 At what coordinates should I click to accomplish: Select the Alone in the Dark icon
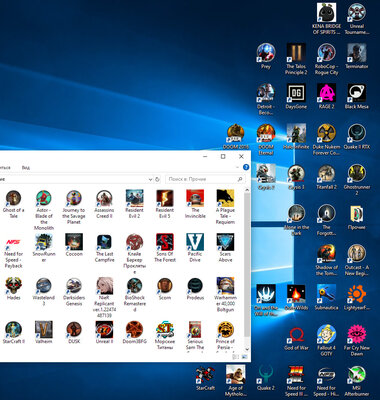click(296, 220)
